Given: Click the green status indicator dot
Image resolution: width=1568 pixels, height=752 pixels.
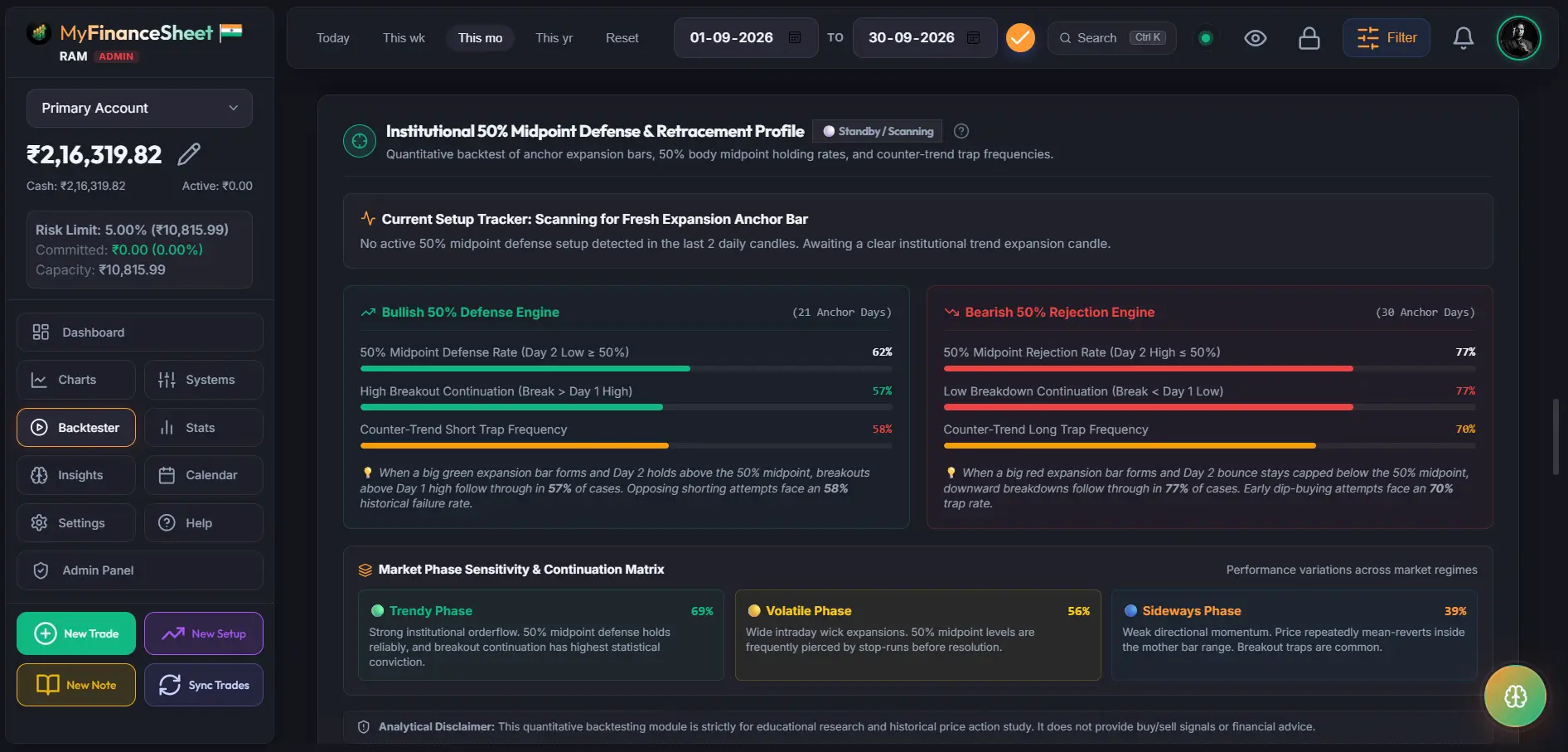Looking at the screenshot, I should 1206,38.
